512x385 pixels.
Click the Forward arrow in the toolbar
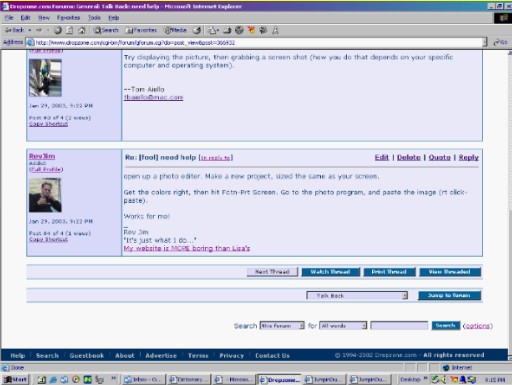point(39,30)
